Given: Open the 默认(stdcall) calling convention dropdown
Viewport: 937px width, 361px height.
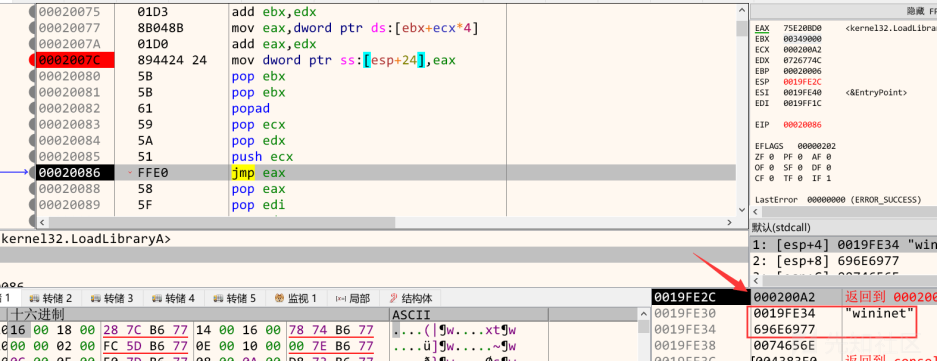Looking at the screenshot, I should [x=843, y=228].
